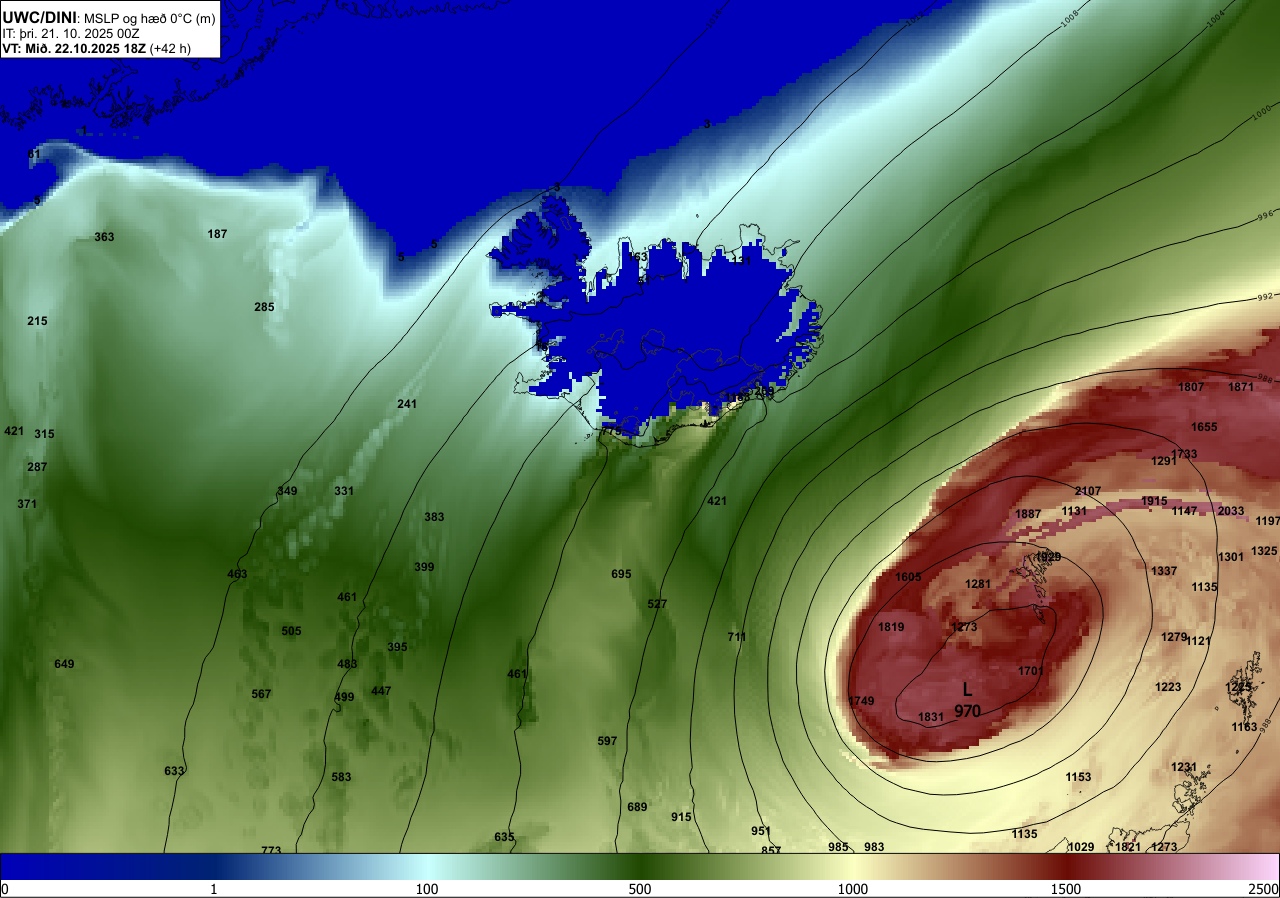Select the colorbar tick label 0
The width and height of the screenshot is (1280, 898).
4,889
